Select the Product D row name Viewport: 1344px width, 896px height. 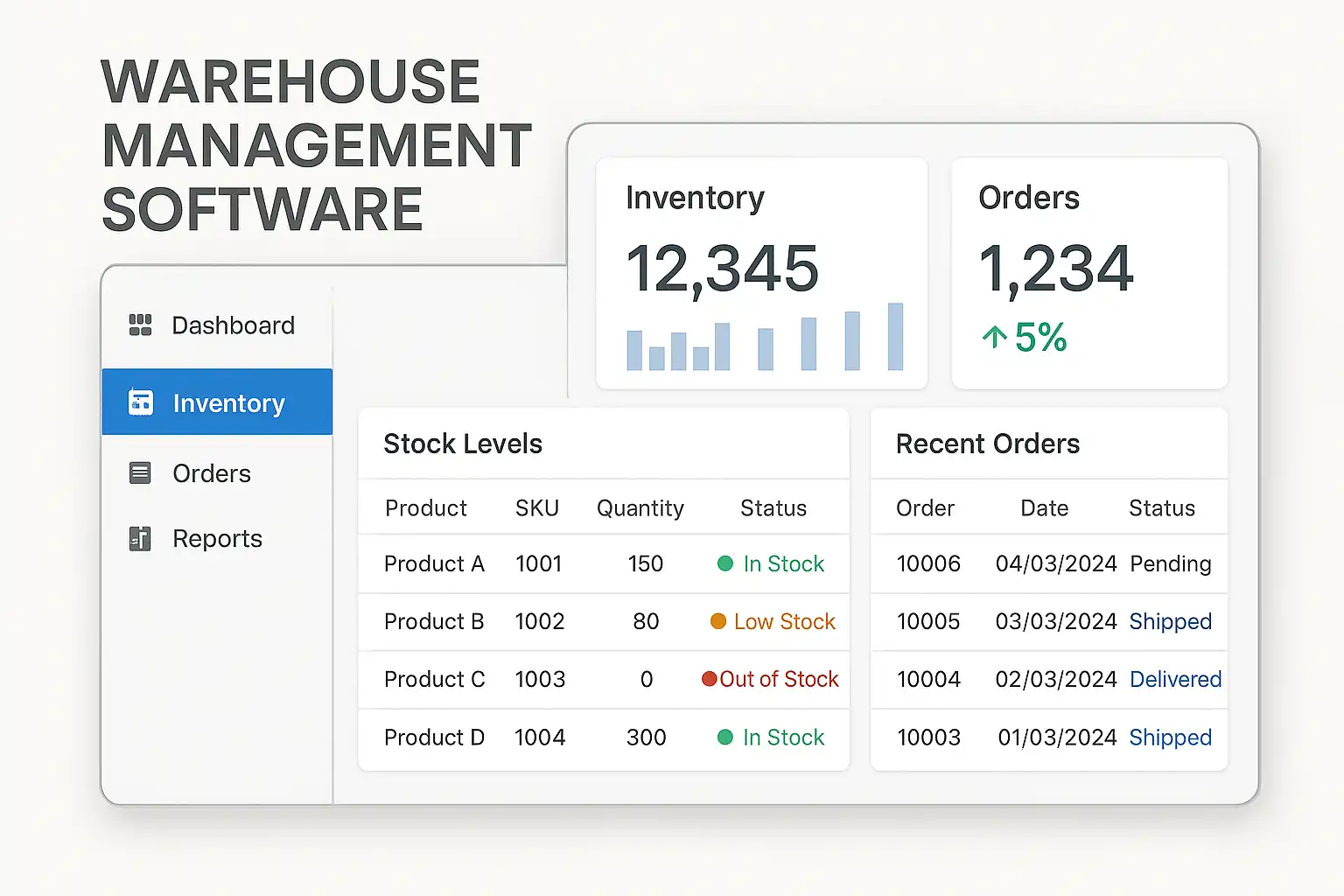pos(434,738)
